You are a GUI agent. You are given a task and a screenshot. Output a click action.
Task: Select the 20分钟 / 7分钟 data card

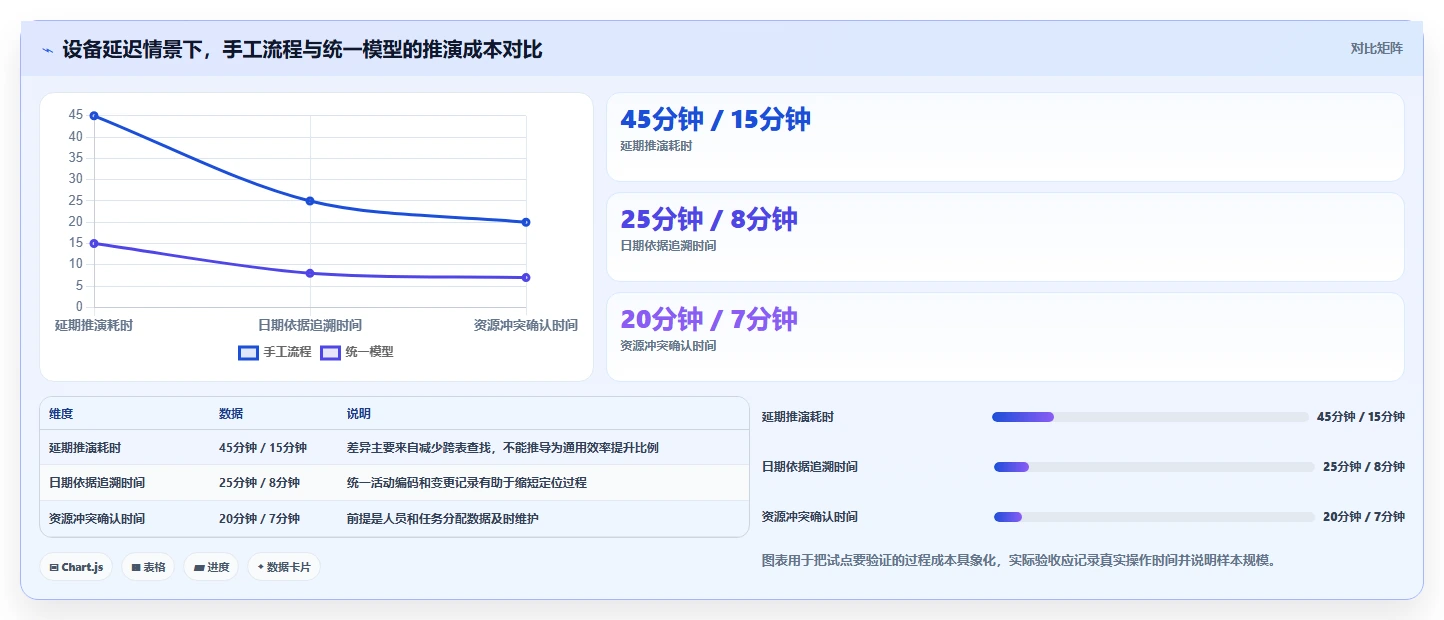click(1005, 337)
